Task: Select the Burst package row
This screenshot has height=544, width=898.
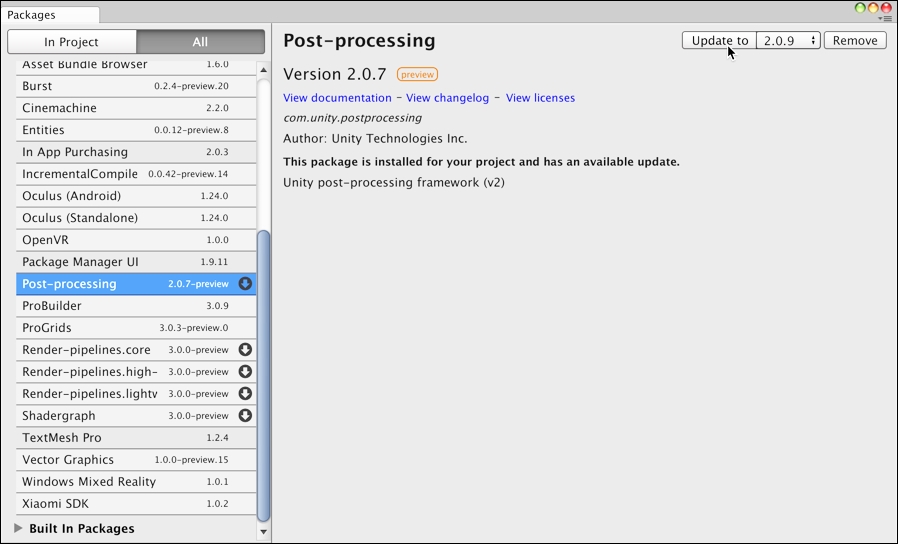Action: [x=136, y=86]
